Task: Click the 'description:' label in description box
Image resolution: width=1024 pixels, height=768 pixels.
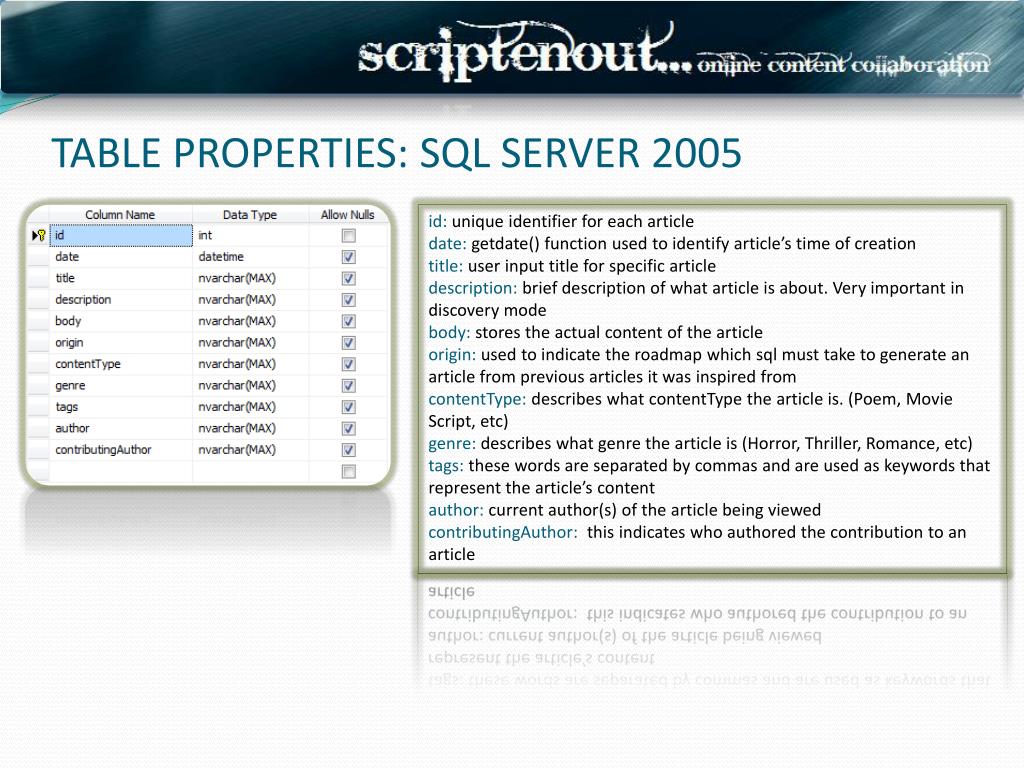Action: (473, 288)
